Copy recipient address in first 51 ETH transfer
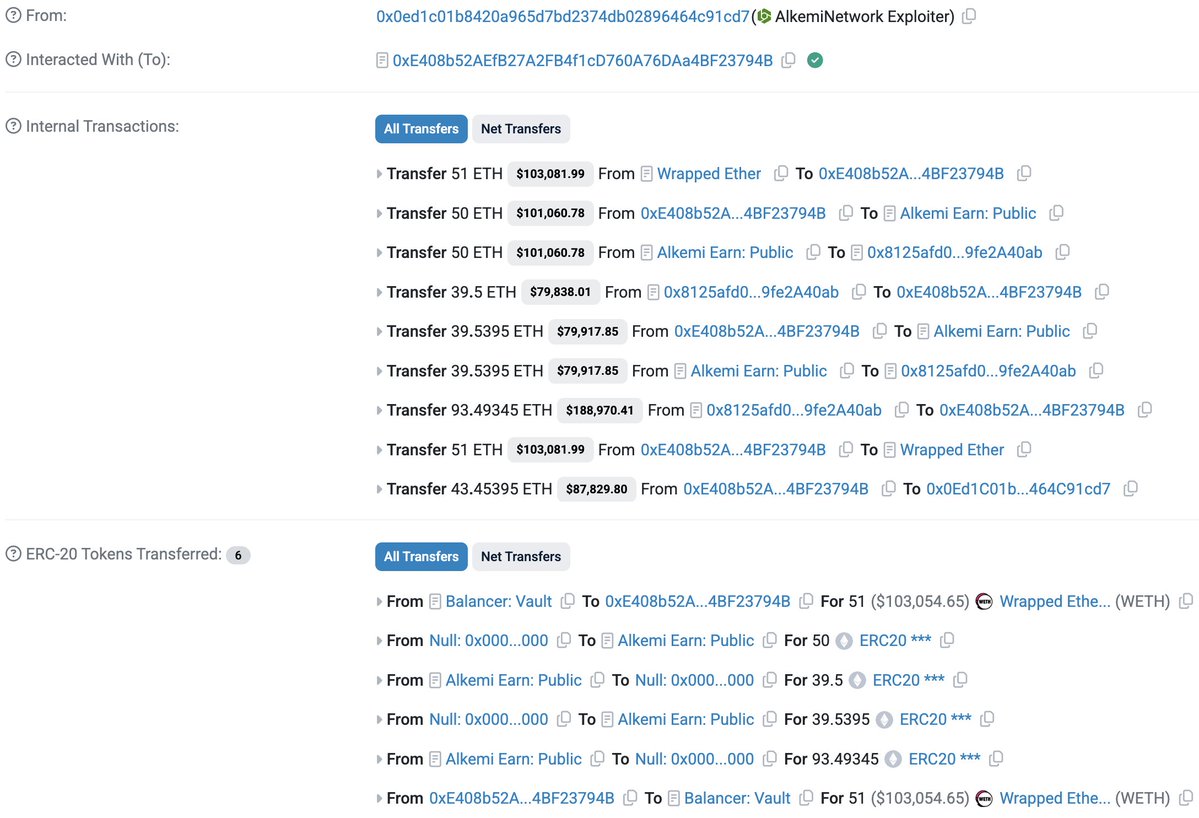 click(x=1024, y=174)
